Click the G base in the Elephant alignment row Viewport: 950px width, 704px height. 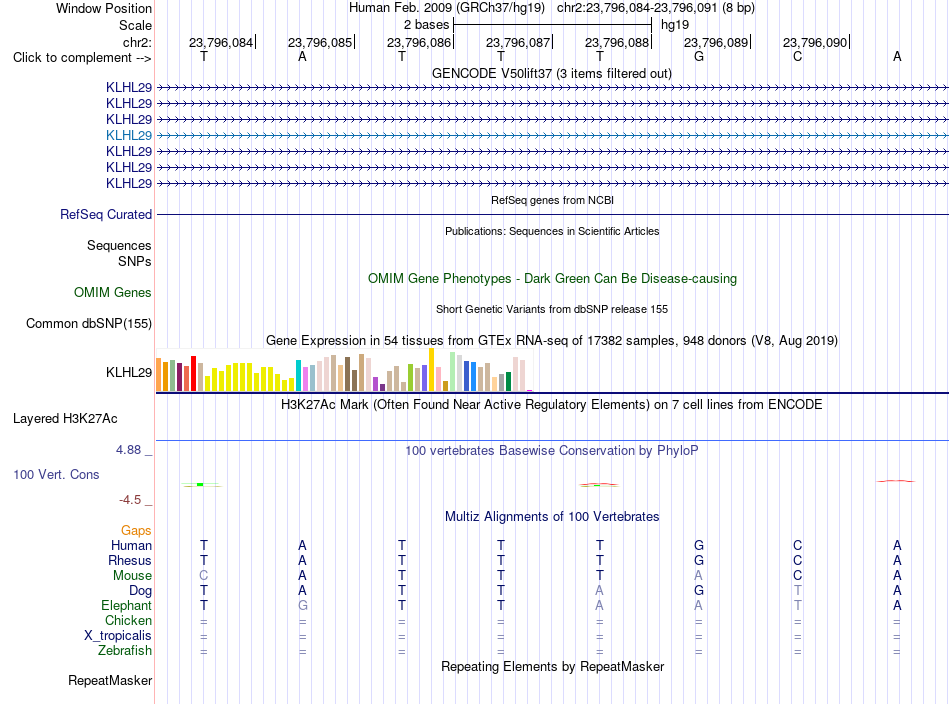pos(302,605)
